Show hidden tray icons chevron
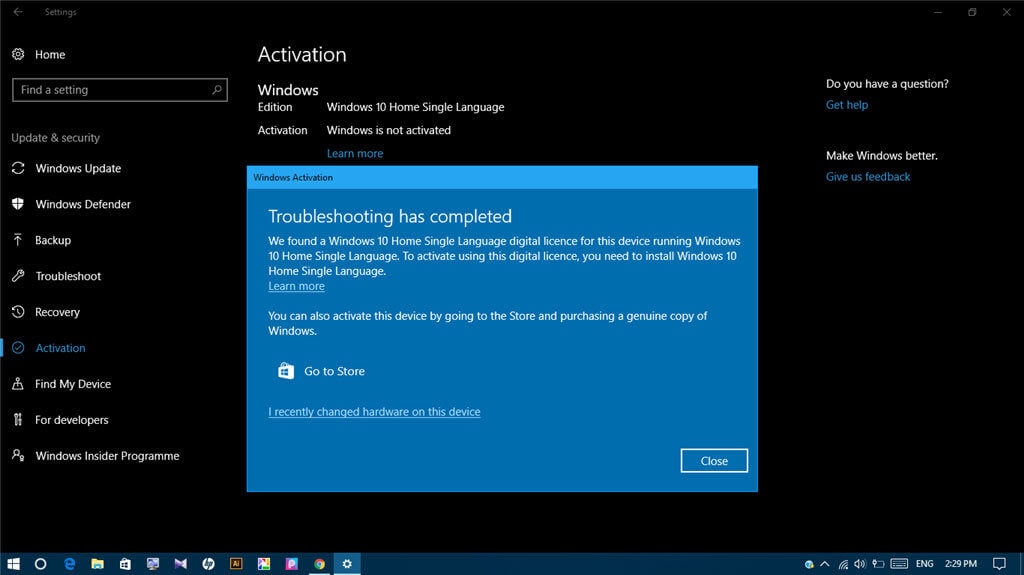This screenshot has height=575, width=1024. (825, 563)
